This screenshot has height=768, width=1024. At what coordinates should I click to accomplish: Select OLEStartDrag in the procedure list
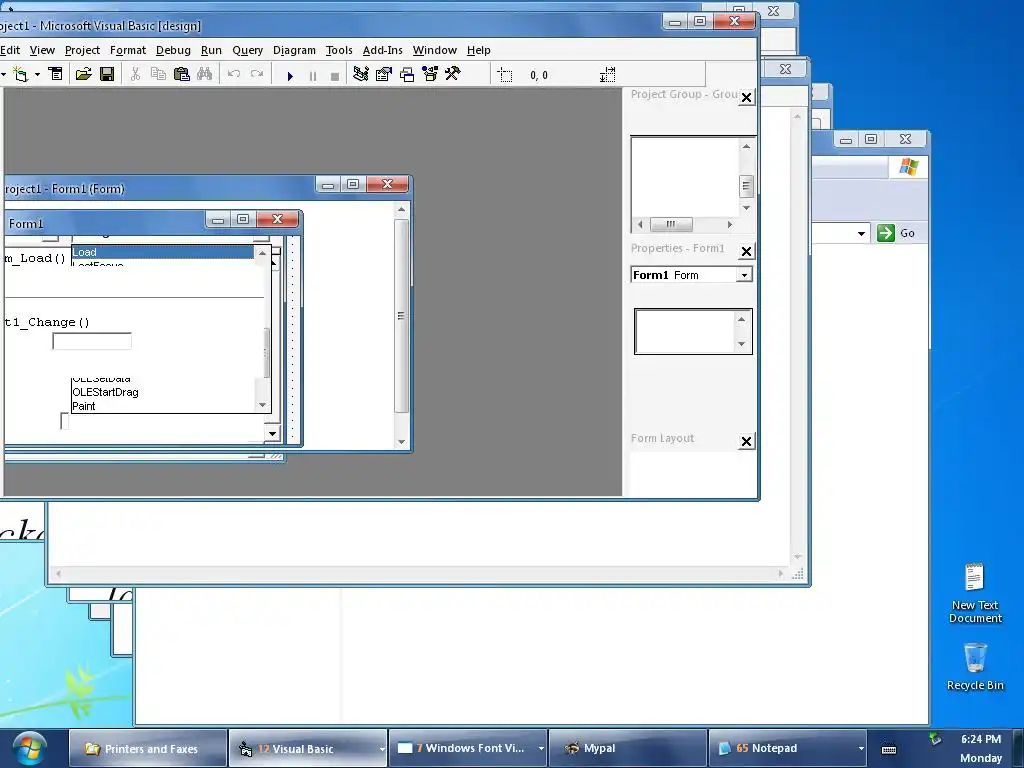coord(105,392)
